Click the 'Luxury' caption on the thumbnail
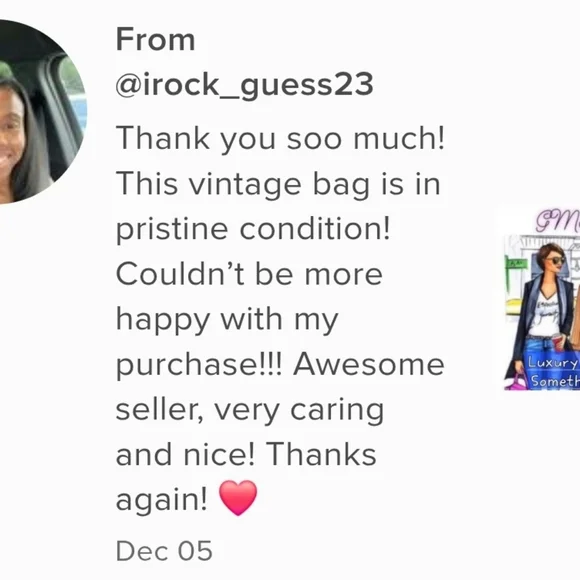 pyautogui.click(x=553, y=363)
